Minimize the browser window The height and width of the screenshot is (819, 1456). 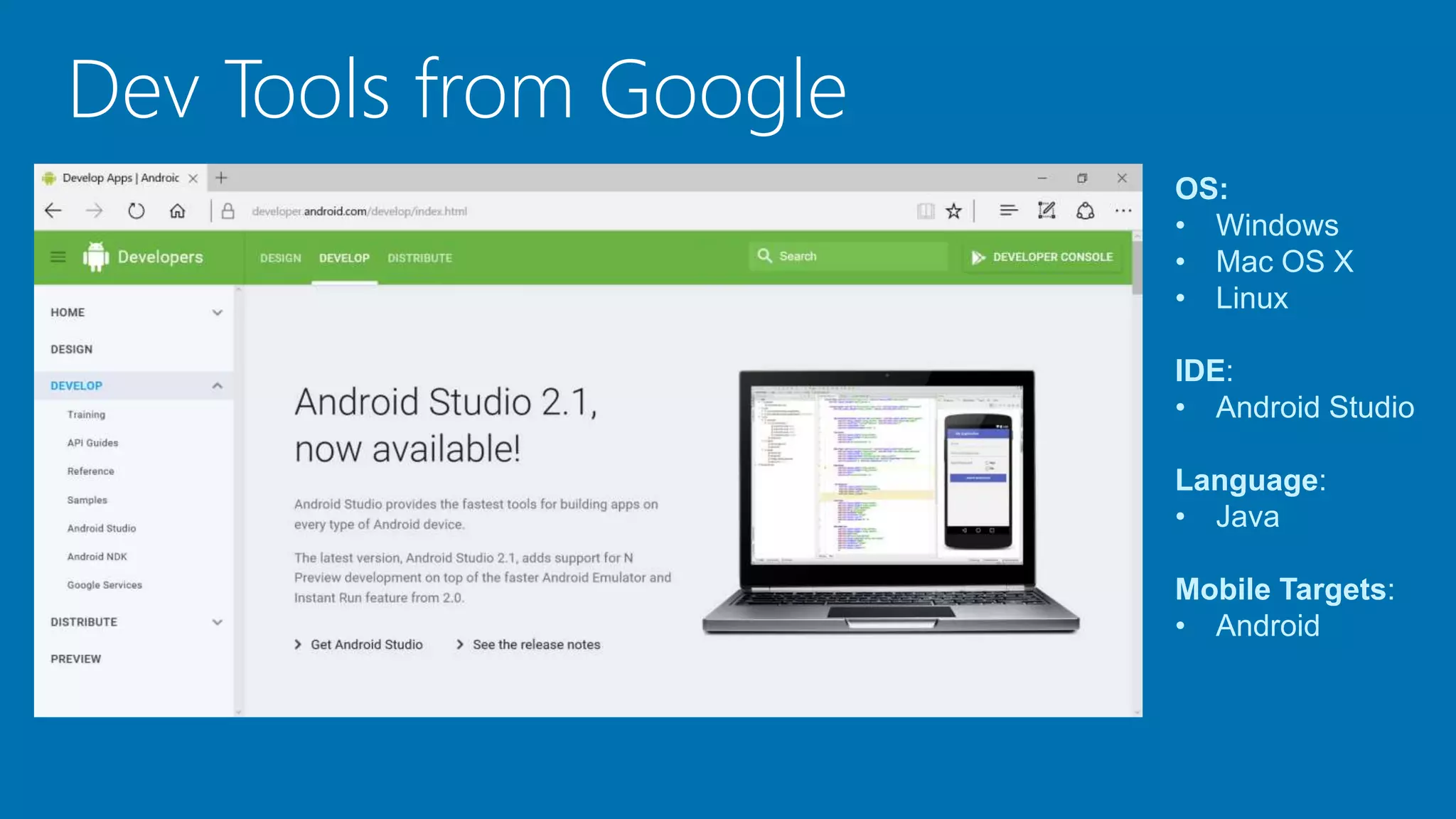[1042, 178]
